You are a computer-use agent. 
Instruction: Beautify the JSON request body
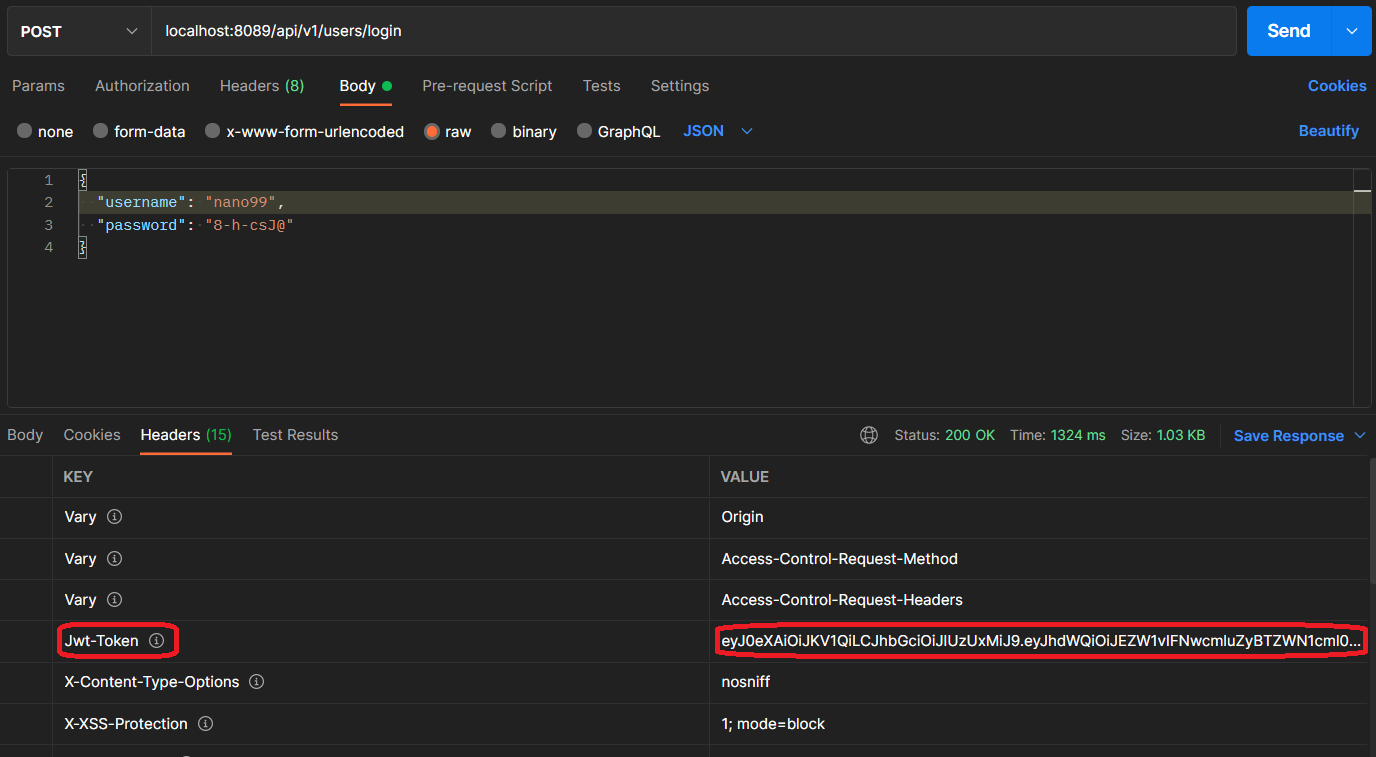tap(1328, 131)
